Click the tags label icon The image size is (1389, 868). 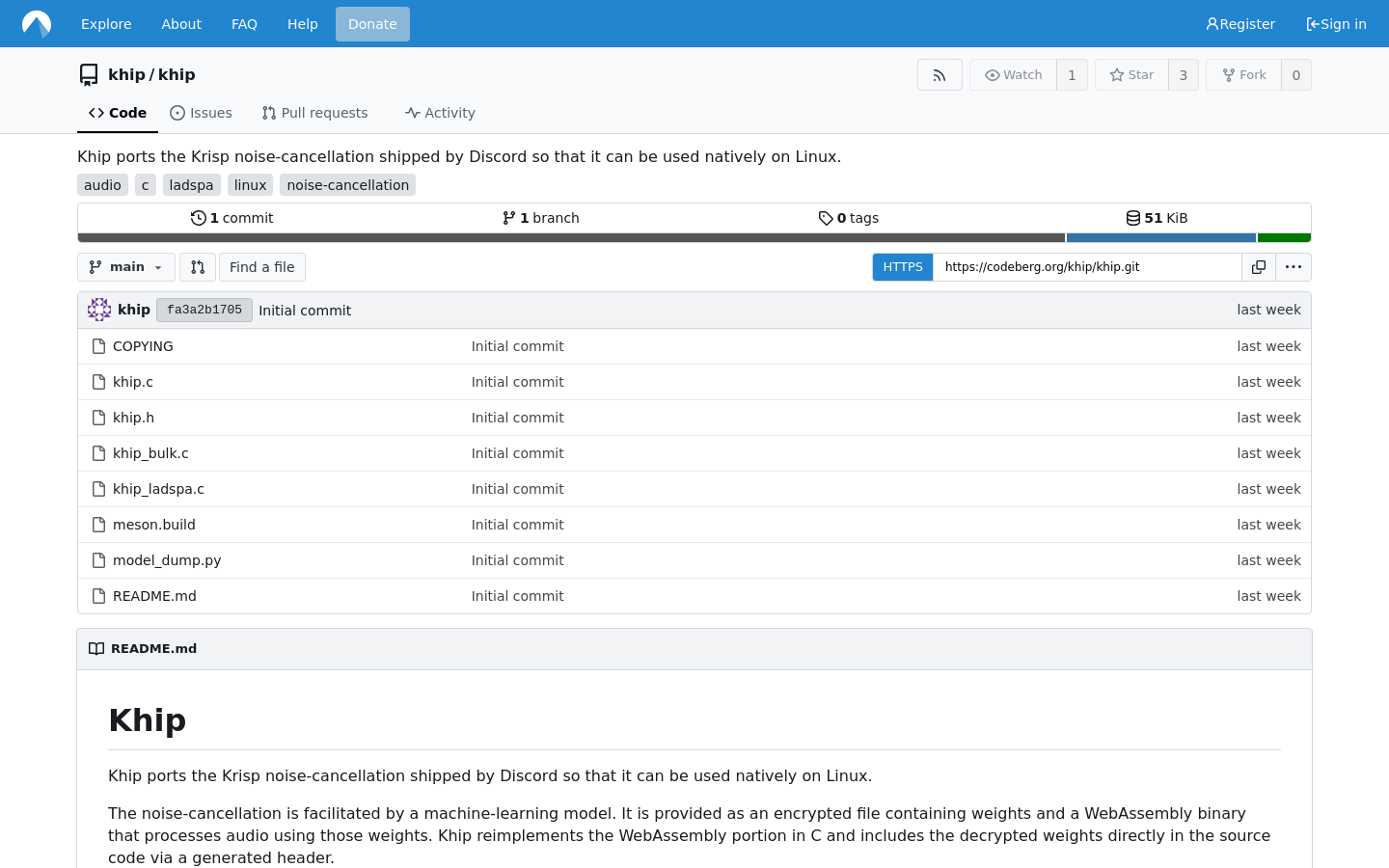(826, 218)
